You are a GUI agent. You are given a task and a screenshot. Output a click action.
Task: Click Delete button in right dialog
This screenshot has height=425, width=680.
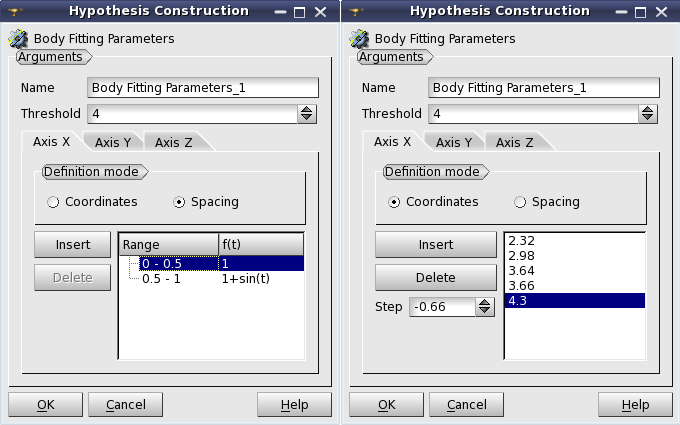(x=435, y=278)
